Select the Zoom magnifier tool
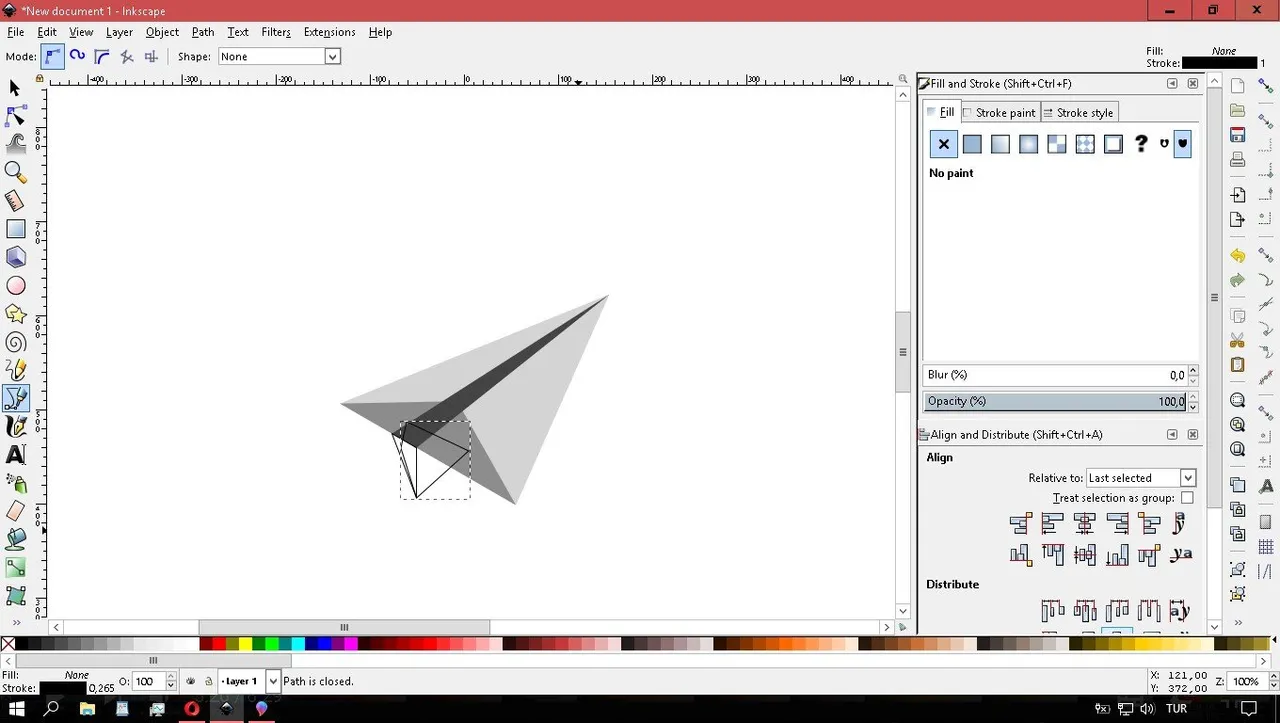This screenshot has width=1280, height=723. tap(15, 172)
